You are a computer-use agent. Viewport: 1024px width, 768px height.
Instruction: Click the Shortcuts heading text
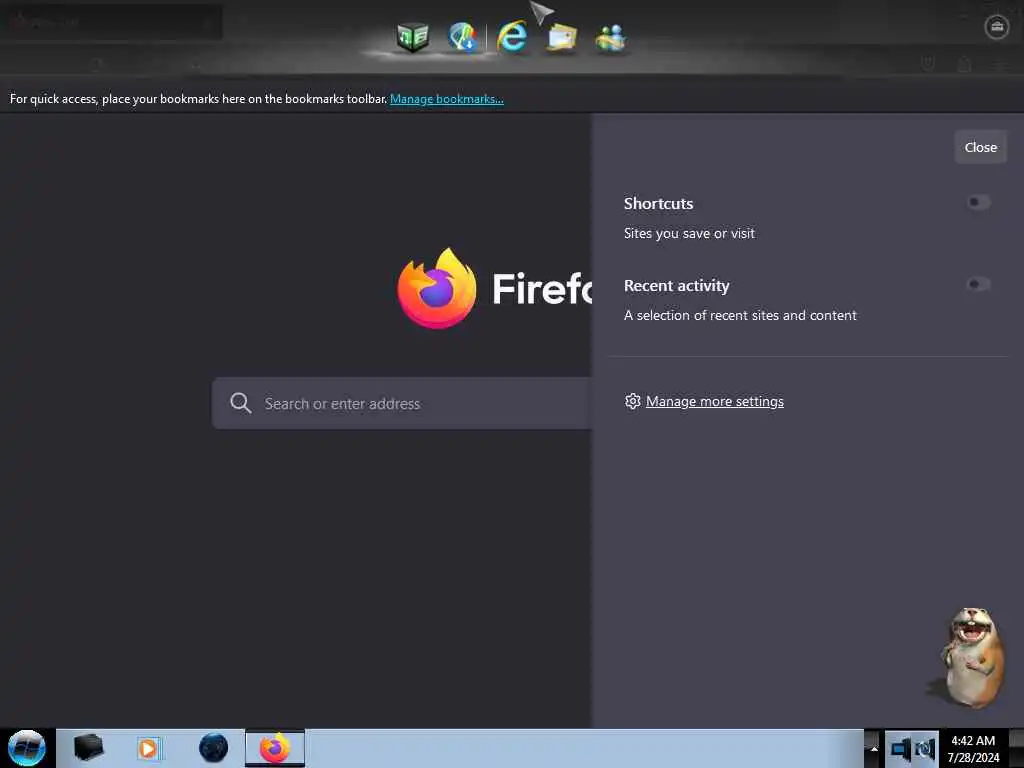(x=658, y=203)
